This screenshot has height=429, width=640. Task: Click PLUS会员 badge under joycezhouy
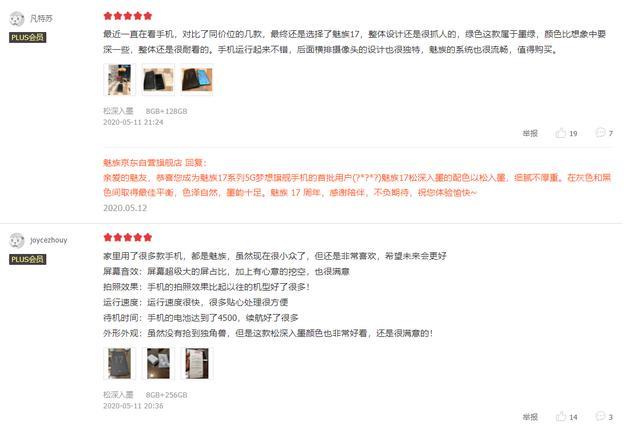27,259
